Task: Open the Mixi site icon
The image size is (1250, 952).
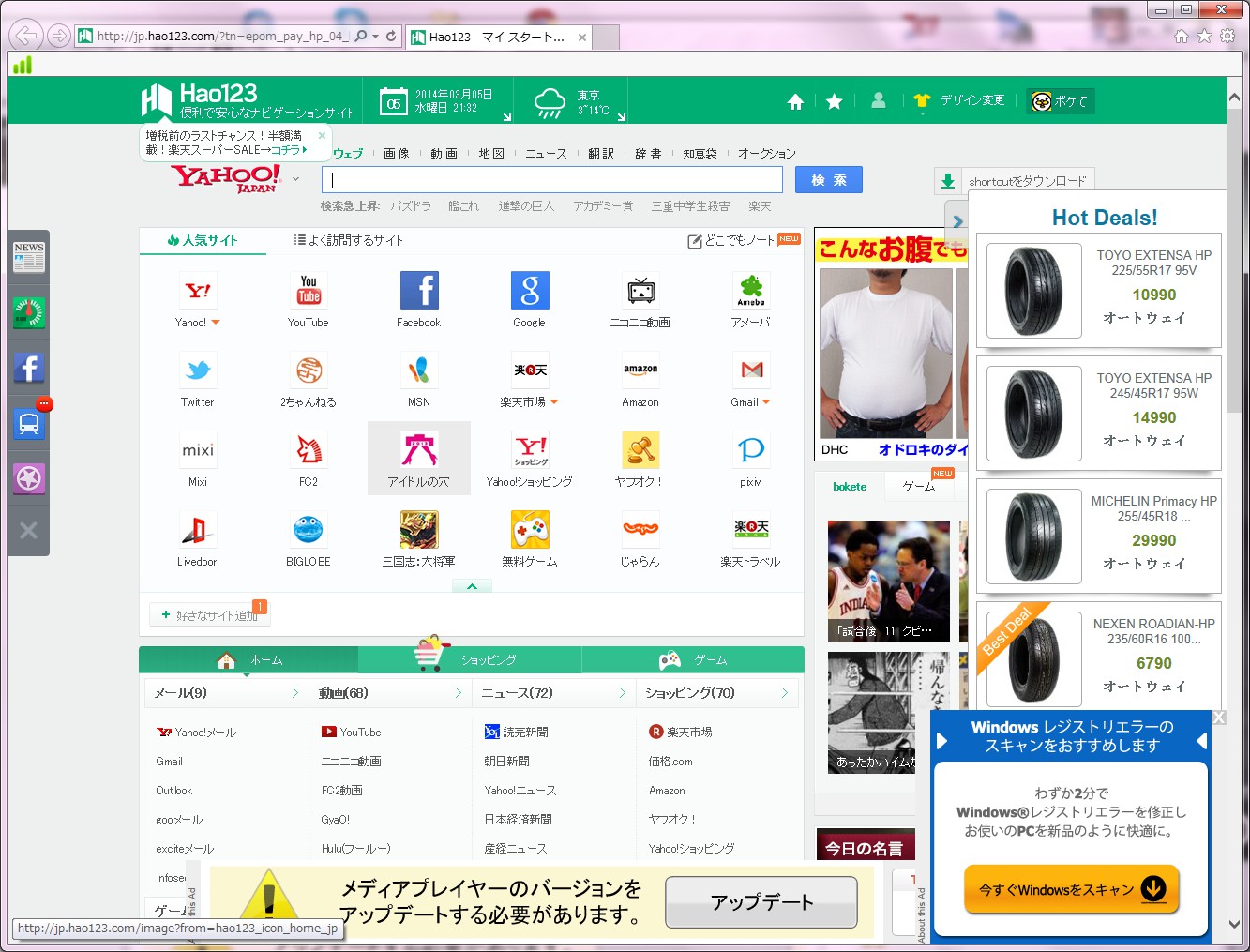Action: pyautogui.click(x=198, y=450)
